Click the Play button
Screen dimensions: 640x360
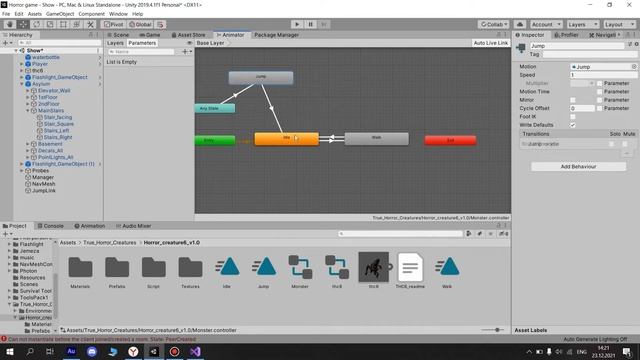point(297,24)
